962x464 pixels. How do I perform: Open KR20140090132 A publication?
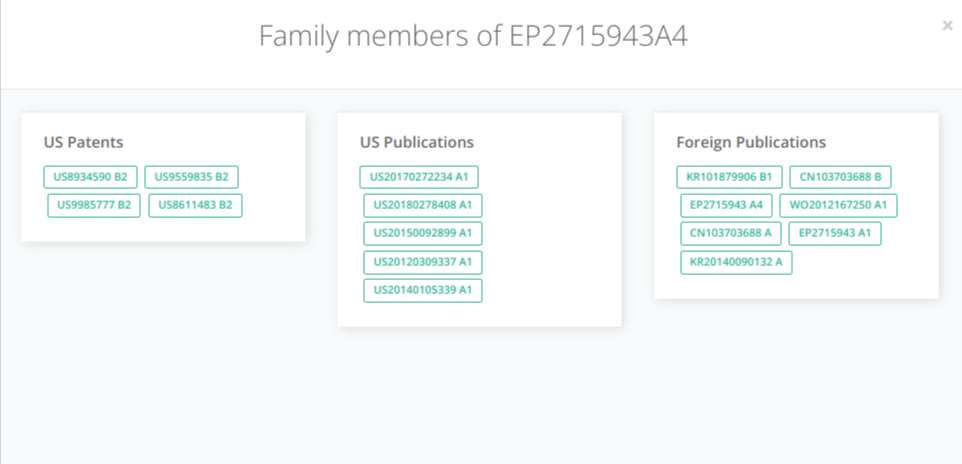tap(736, 262)
